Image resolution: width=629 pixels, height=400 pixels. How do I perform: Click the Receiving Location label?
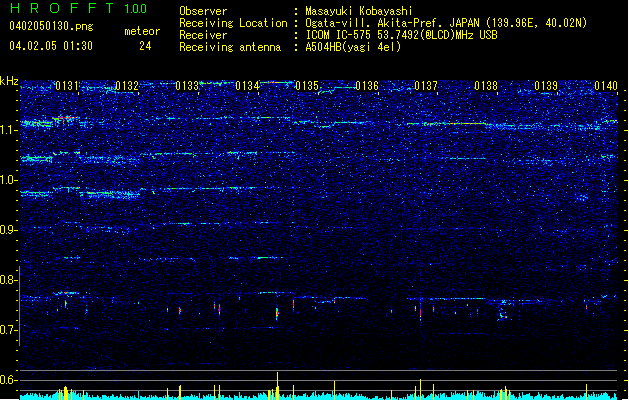tap(233, 23)
